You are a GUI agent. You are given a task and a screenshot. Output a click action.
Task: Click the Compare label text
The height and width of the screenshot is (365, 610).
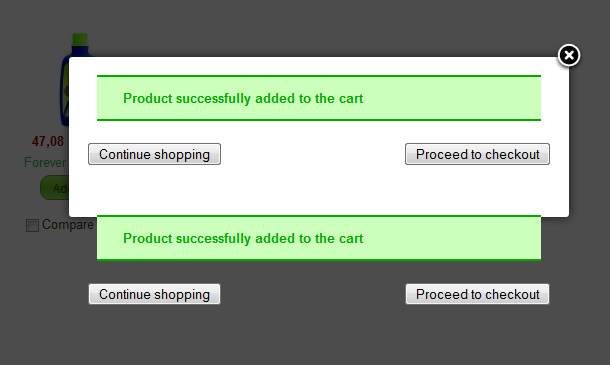click(x=68, y=225)
